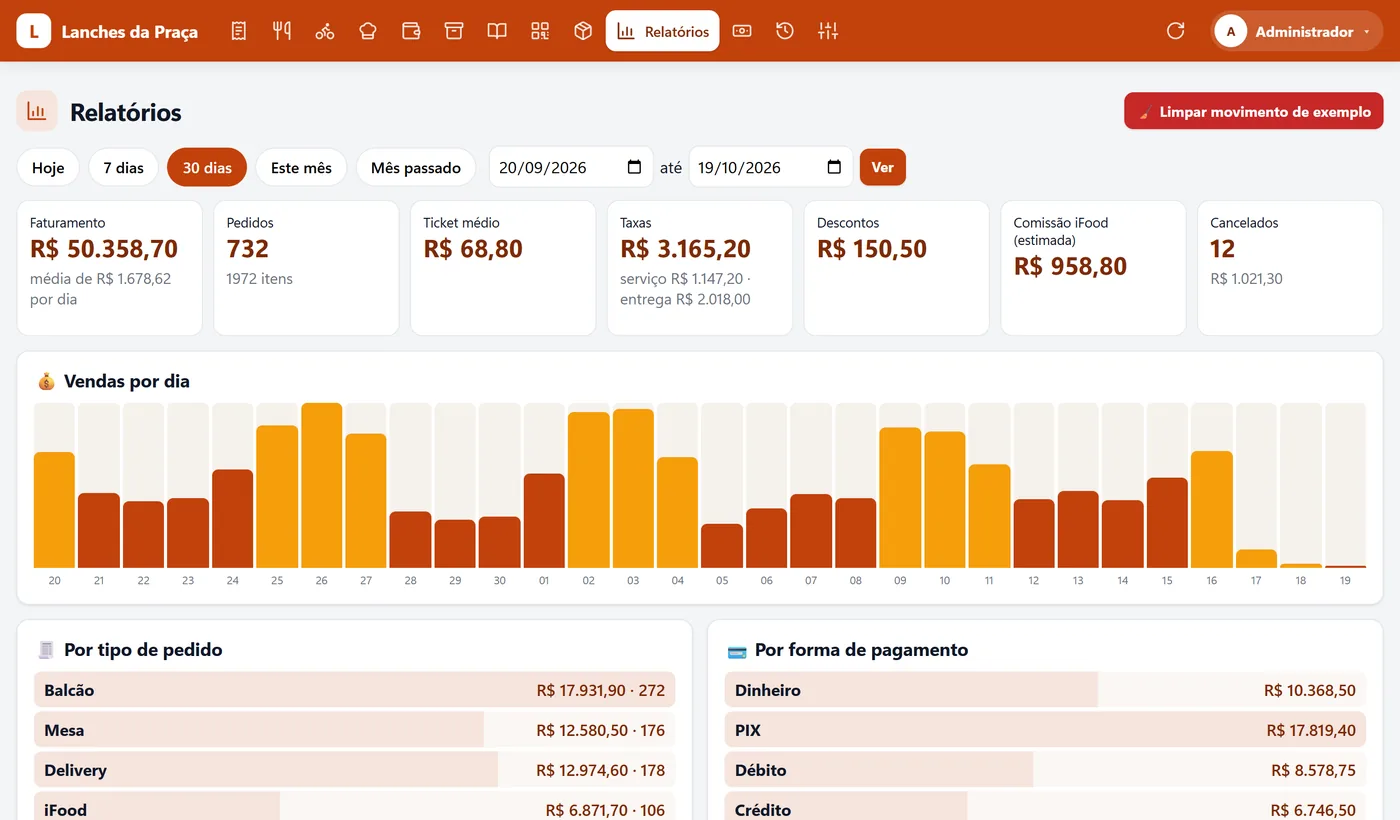Click the Delivery order type row

point(355,770)
